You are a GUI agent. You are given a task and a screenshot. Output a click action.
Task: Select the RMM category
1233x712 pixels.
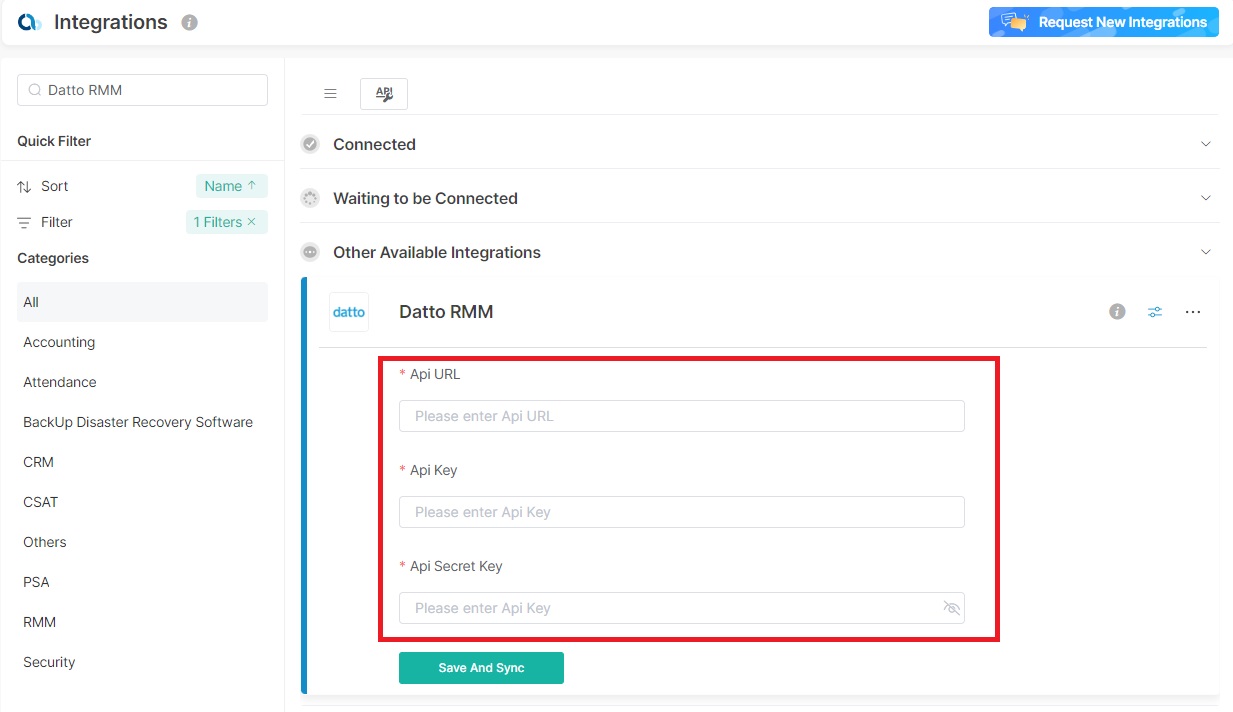[40, 622]
